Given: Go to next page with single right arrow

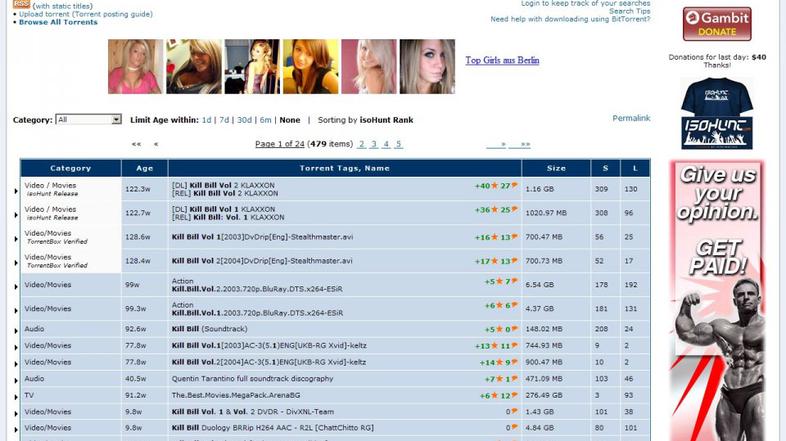Looking at the screenshot, I should [497, 144].
